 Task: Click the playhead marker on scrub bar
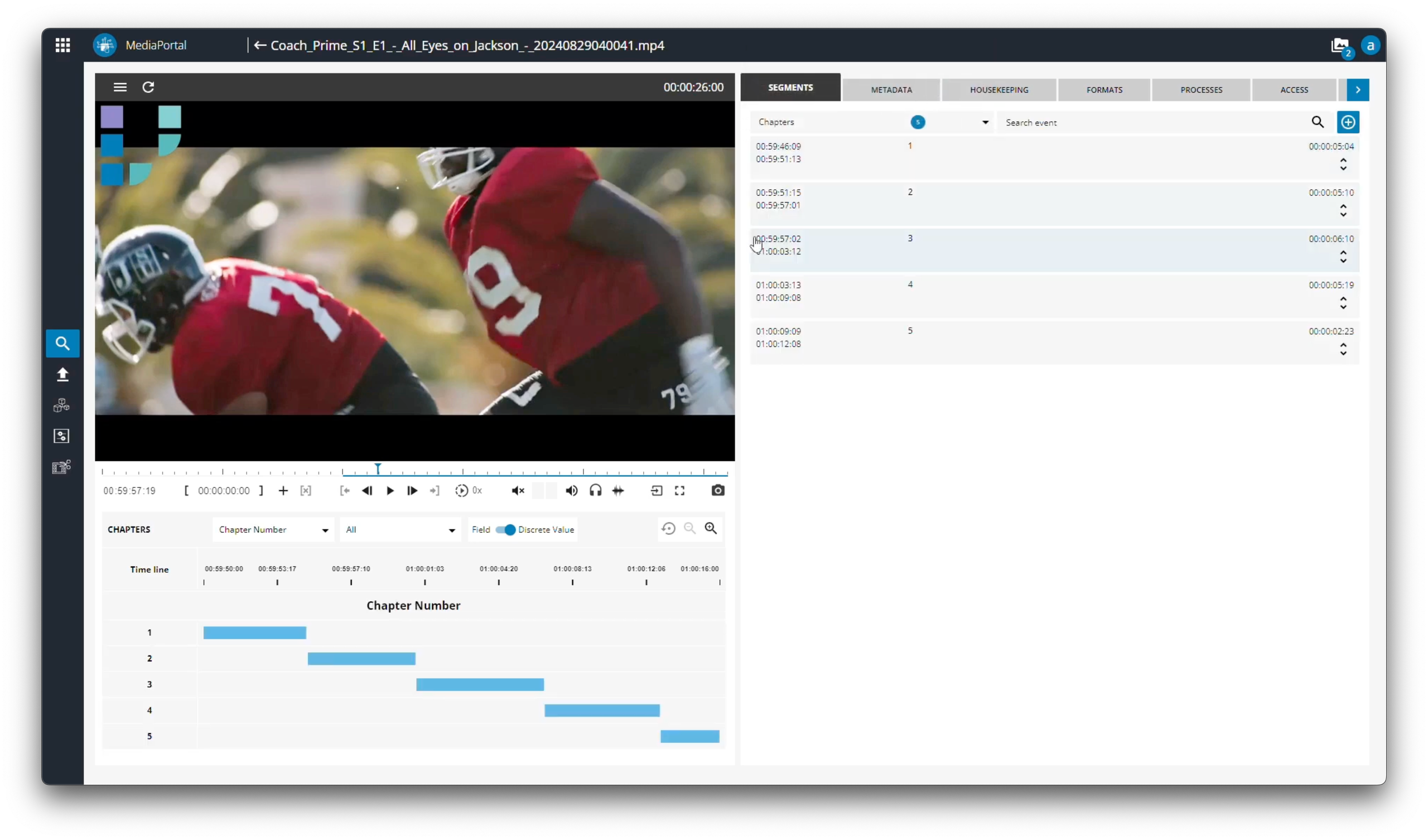[378, 468]
